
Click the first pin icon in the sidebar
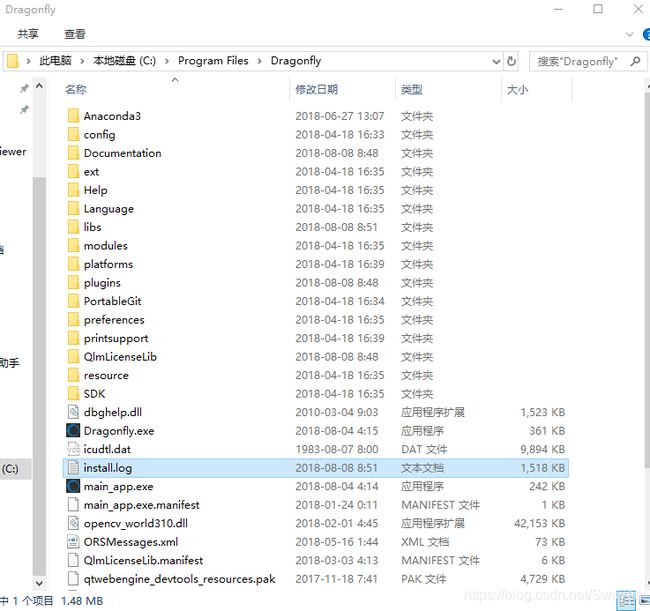coord(24,88)
